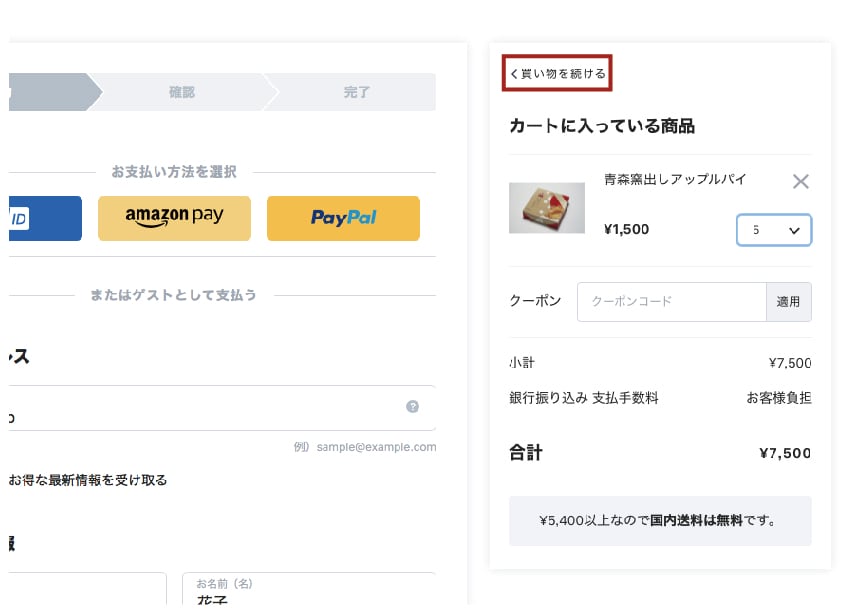
Task: Go to the 完了 step tab
Action: (x=355, y=92)
